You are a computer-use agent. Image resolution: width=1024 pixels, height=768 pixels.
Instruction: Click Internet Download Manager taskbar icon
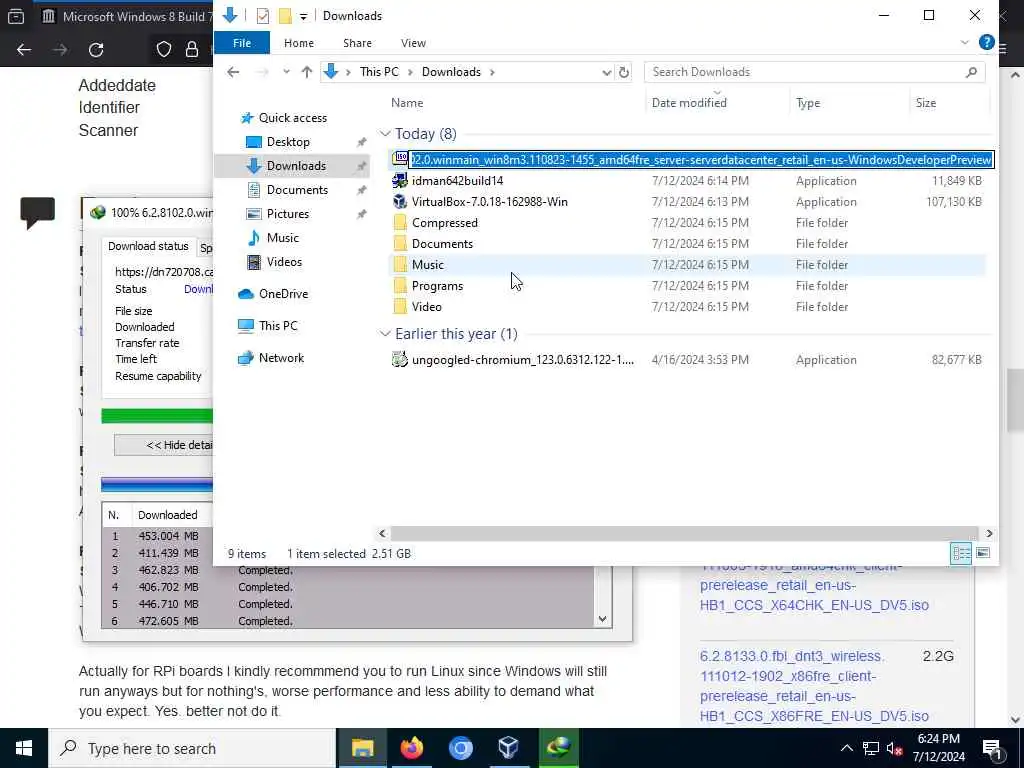click(x=558, y=748)
